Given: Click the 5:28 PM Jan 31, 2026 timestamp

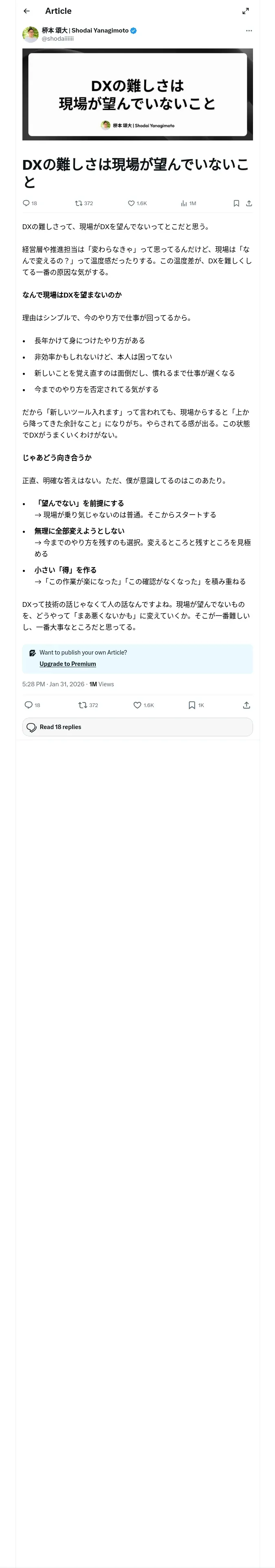Looking at the screenshot, I should click(x=53, y=684).
